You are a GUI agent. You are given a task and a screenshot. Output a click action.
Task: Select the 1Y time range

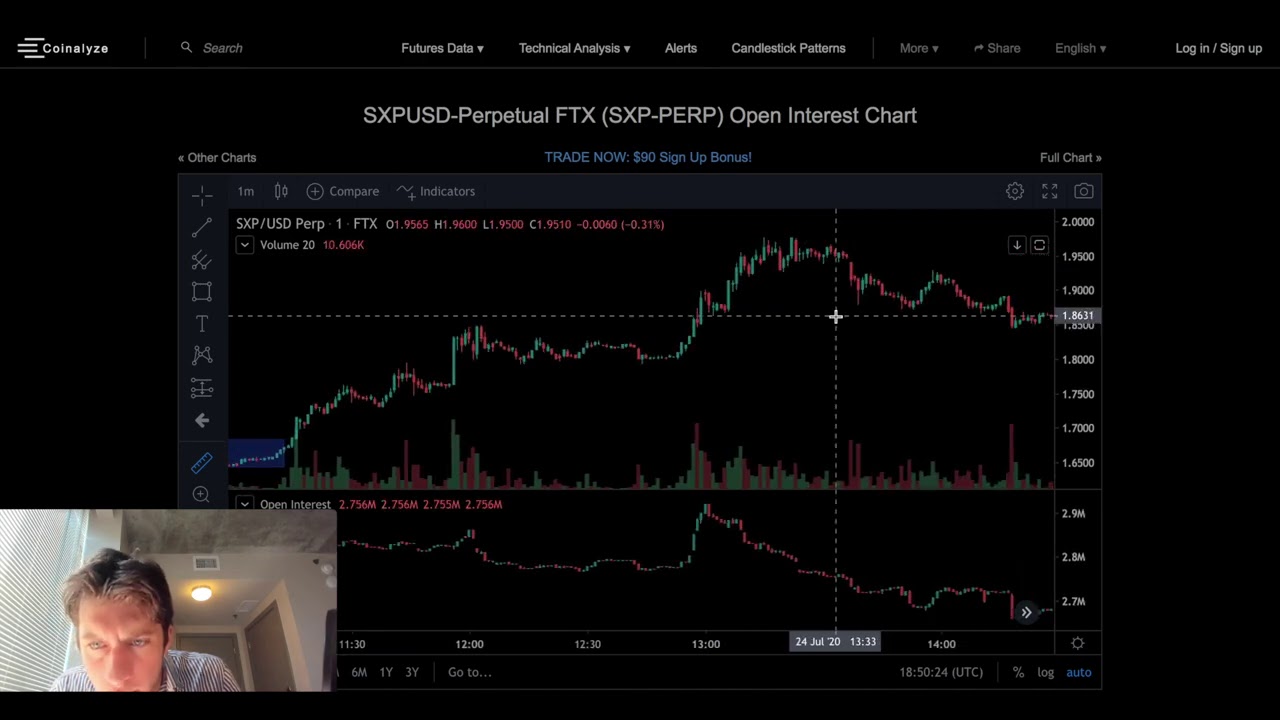[386, 672]
